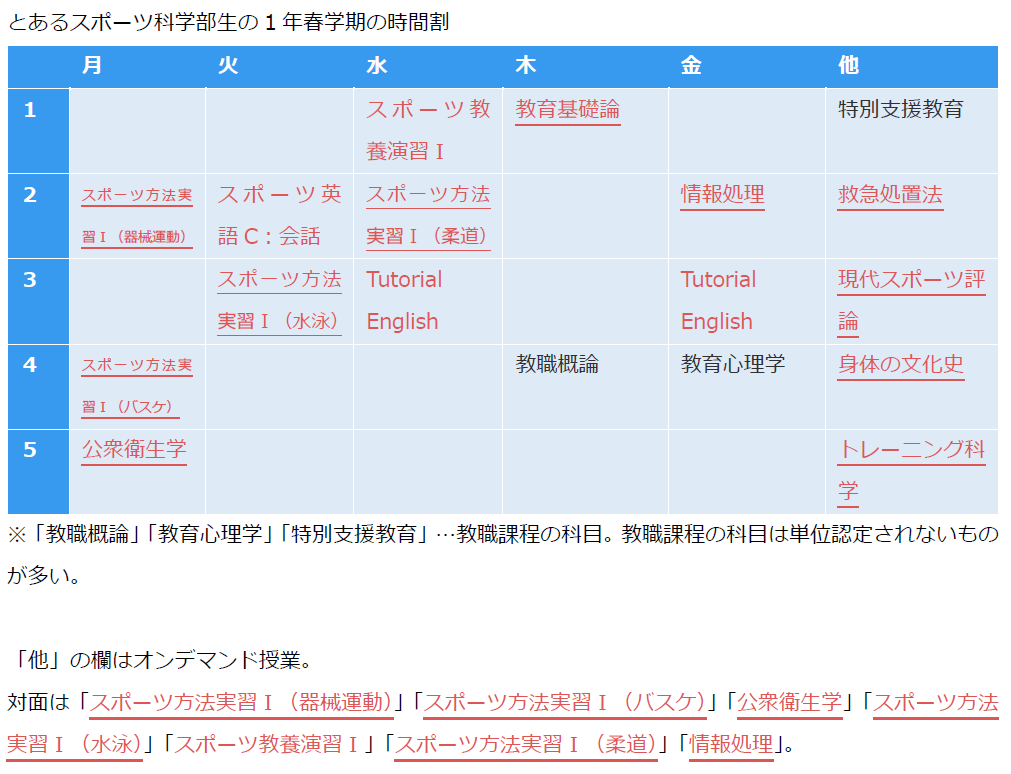This screenshot has height=774, width=1011.
Task: Click the 「他」の欄はオンデマンド授業 sentence
Action: (162, 660)
